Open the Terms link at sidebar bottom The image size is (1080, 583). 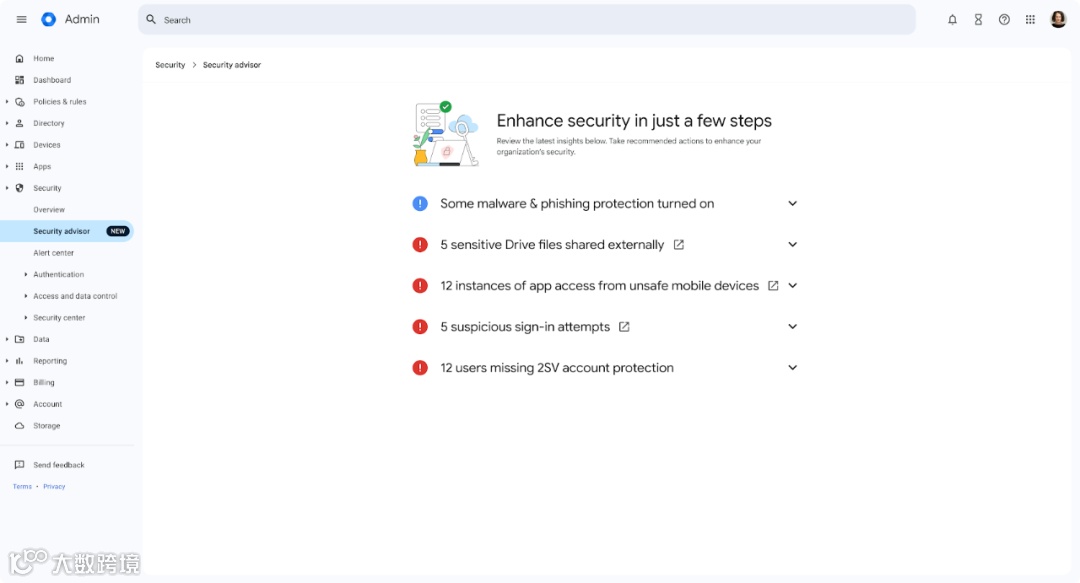pos(21,486)
